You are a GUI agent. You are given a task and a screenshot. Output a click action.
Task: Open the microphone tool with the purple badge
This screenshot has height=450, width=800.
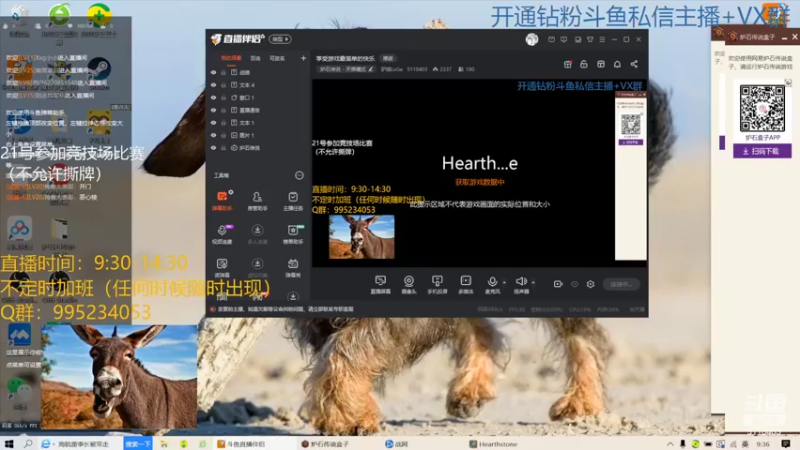click(x=222, y=234)
